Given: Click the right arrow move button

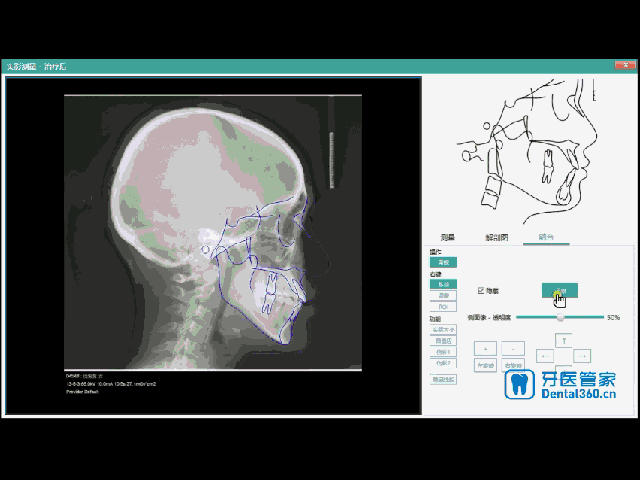Looking at the screenshot, I should (582, 356).
